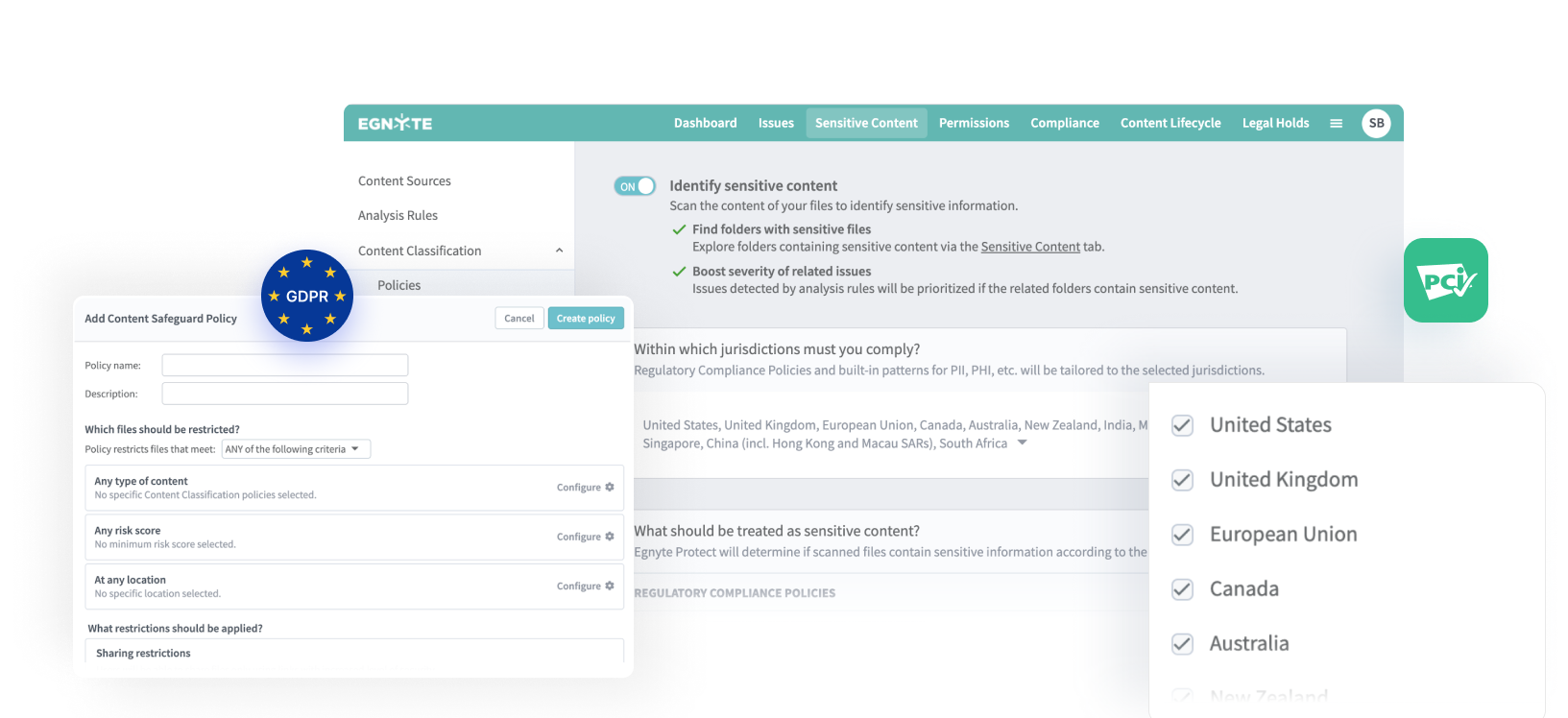Image resolution: width=1568 pixels, height=718 pixels.
Task: Click the PCI compliance badge
Action: 1445,280
